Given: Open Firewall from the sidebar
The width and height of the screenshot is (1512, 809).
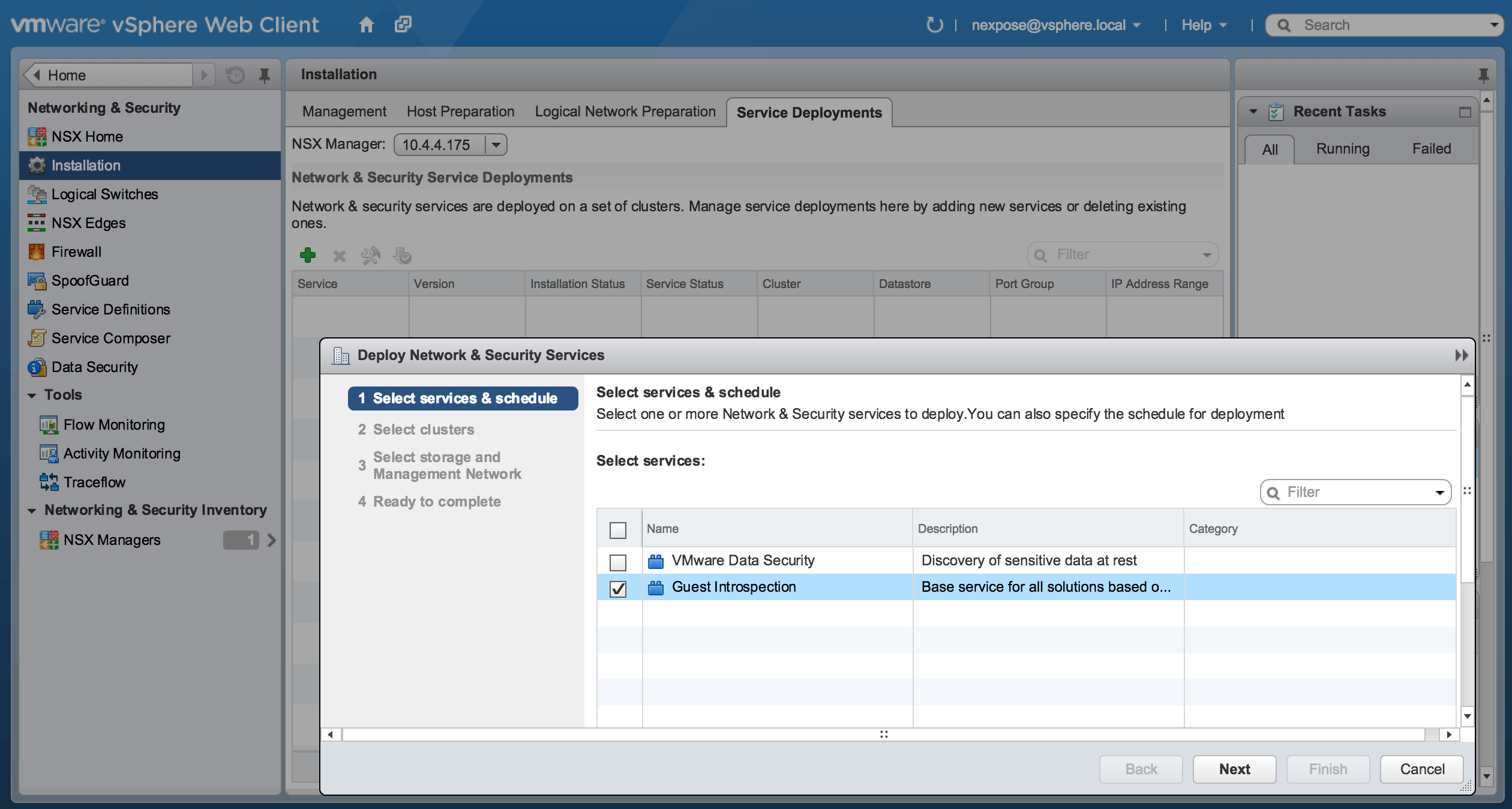Looking at the screenshot, I should coord(76,252).
